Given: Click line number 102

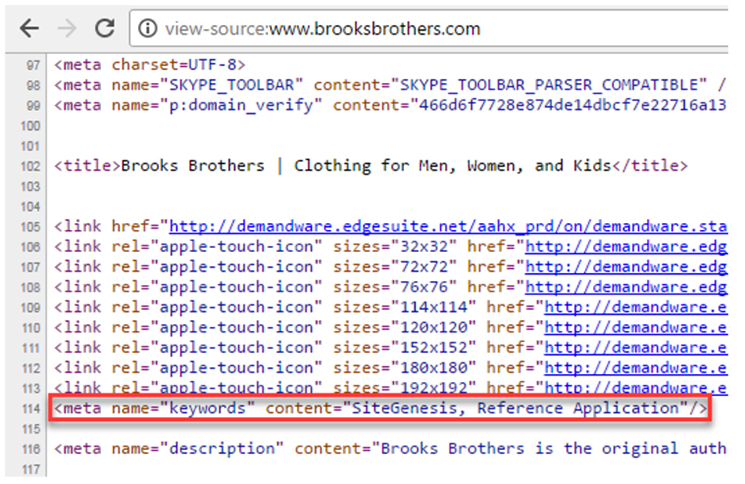Looking at the screenshot, I should [x=30, y=166].
